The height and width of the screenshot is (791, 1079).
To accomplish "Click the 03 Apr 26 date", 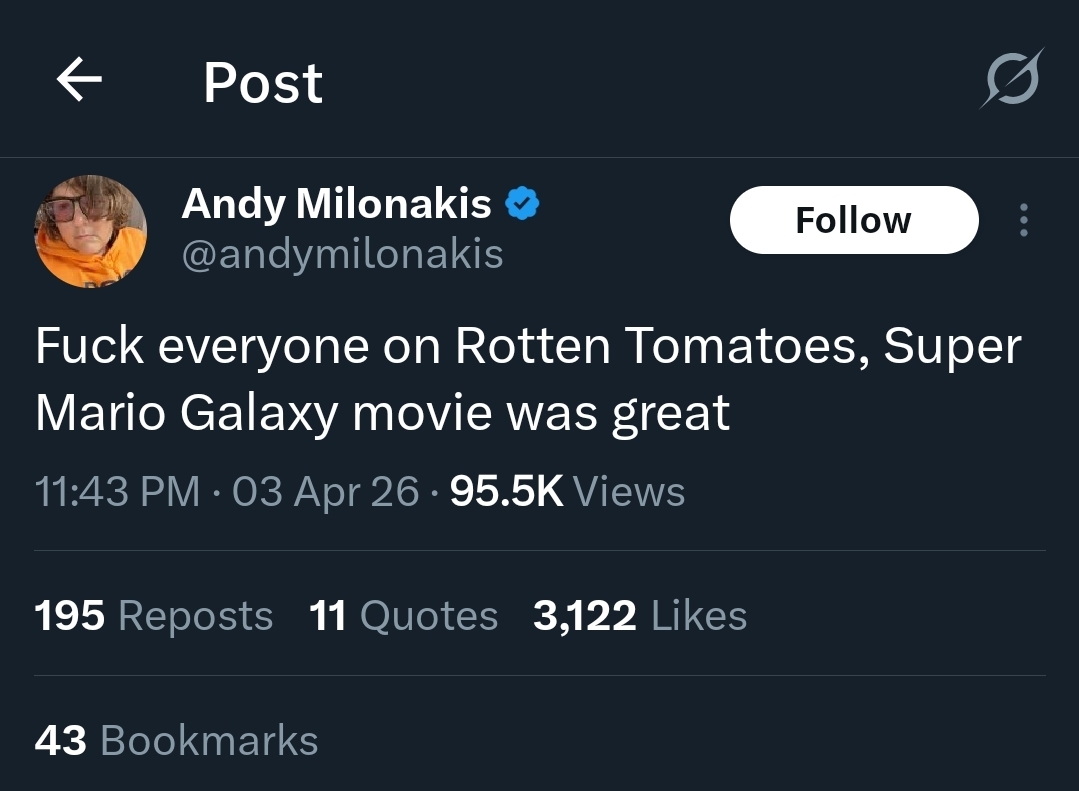I will pyautogui.click(x=325, y=492).
